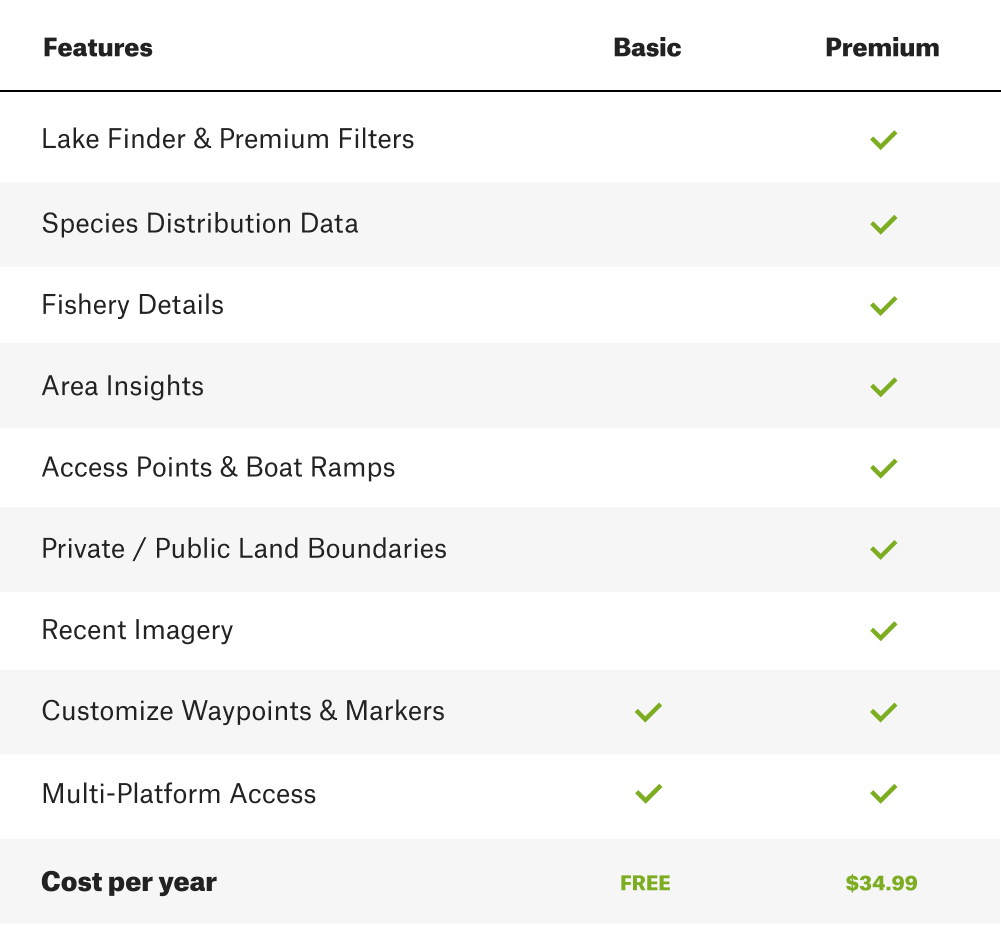Click Premium checkmark for Private / Public Land Boundaries
Image resolution: width=1001 pixels, height=927 pixels.
pos(883,549)
